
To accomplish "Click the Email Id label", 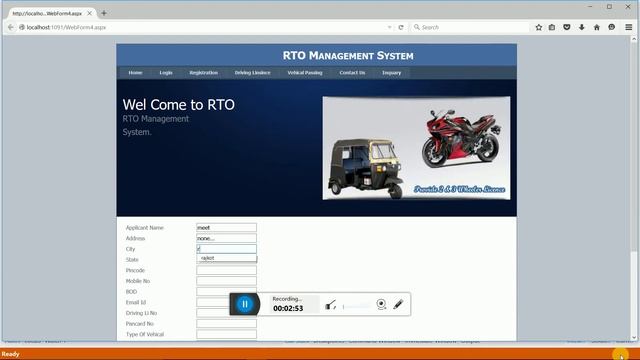I will tap(136, 302).
